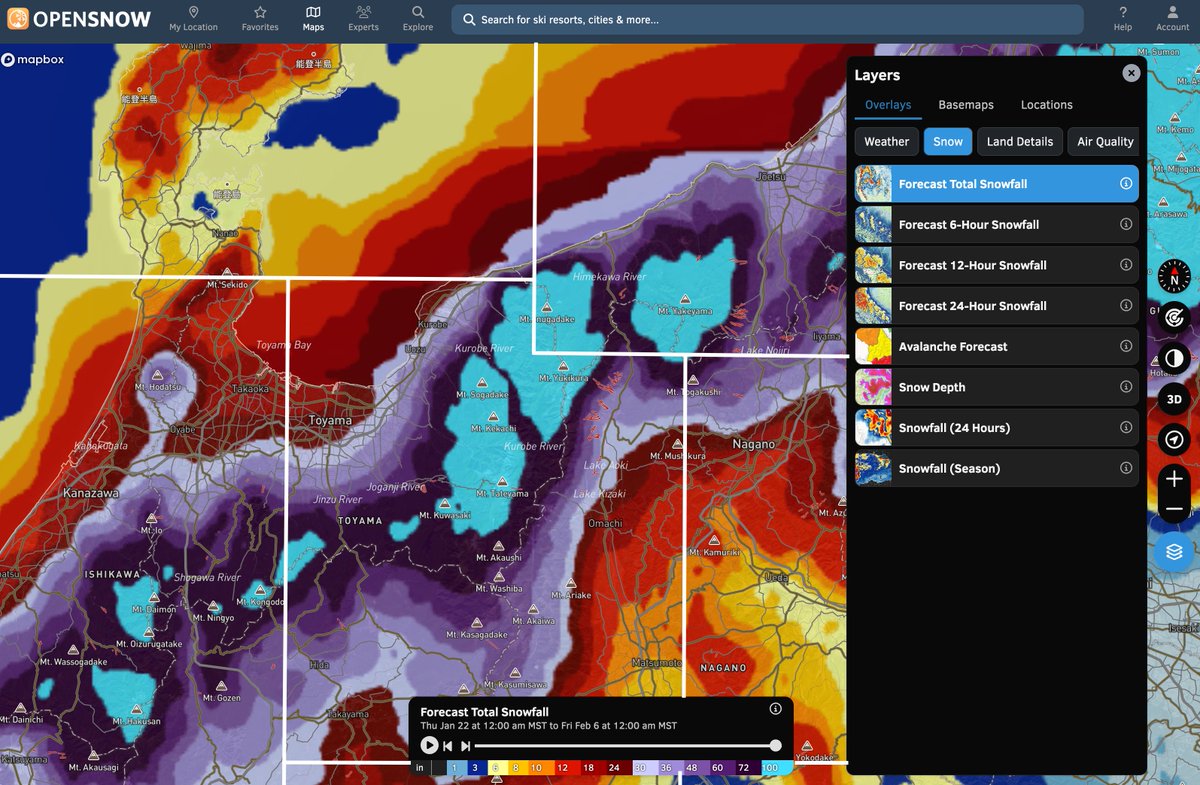Viewport: 1200px width, 785px height.
Task: Open the Explore section
Action: [x=418, y=19]
